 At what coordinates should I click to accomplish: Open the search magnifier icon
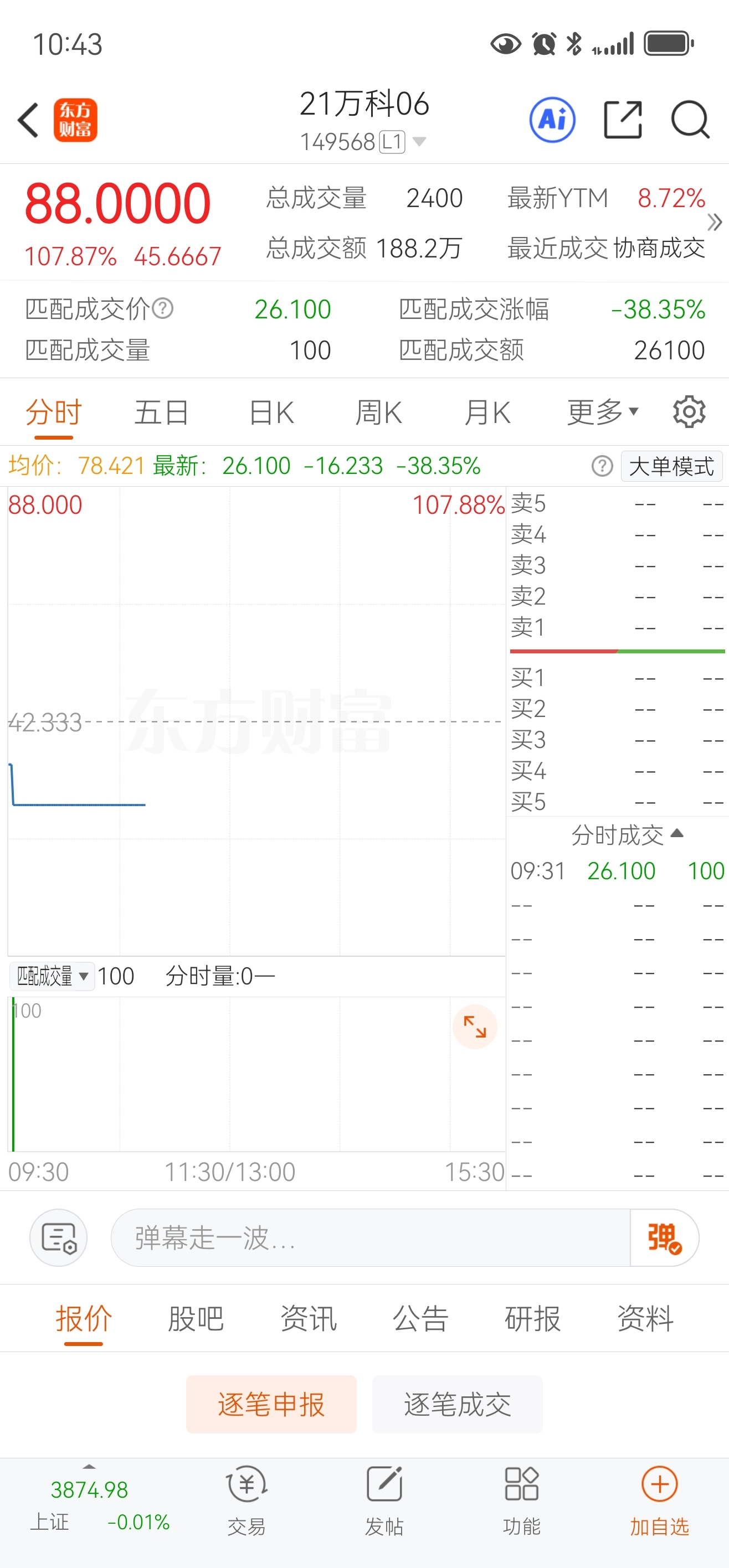(690, 120)
